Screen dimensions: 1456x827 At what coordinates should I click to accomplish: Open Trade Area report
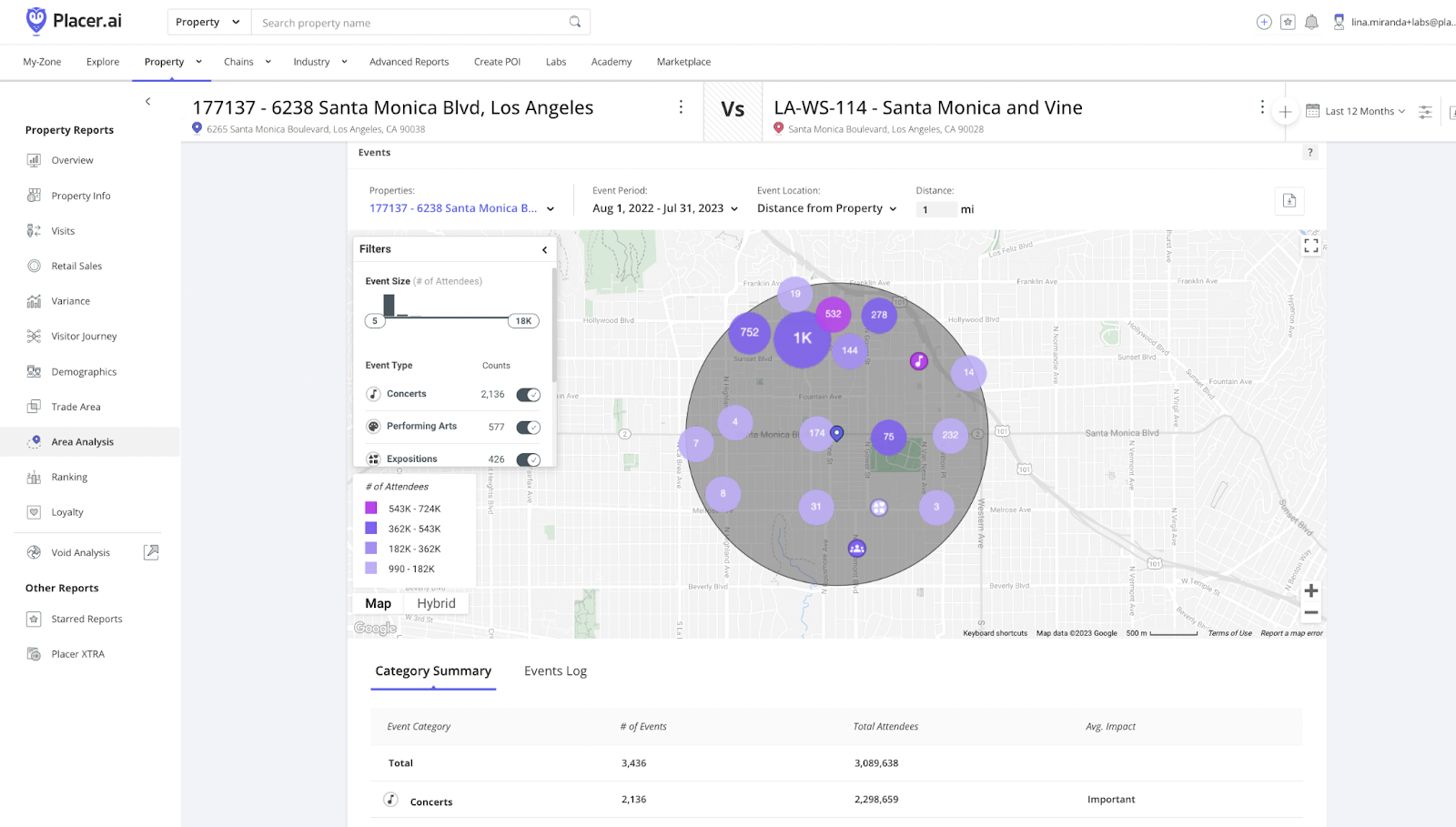[76, 407]
